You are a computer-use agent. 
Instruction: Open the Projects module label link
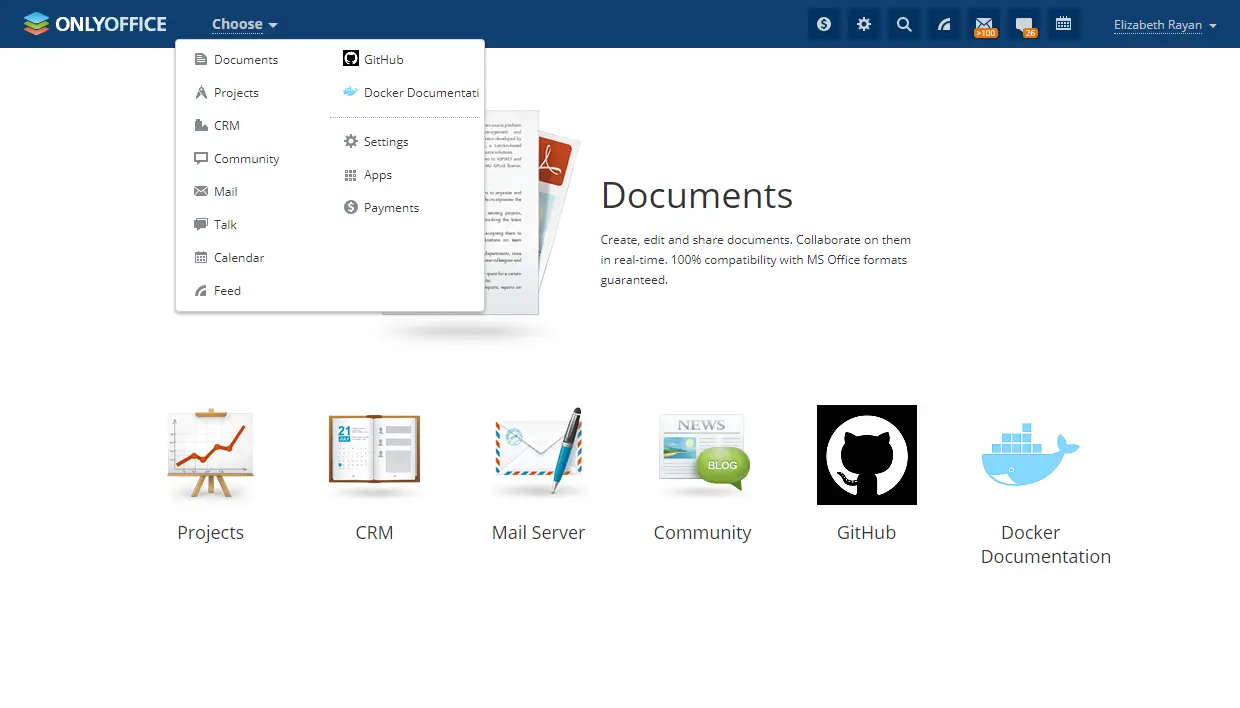pos(210,533)
